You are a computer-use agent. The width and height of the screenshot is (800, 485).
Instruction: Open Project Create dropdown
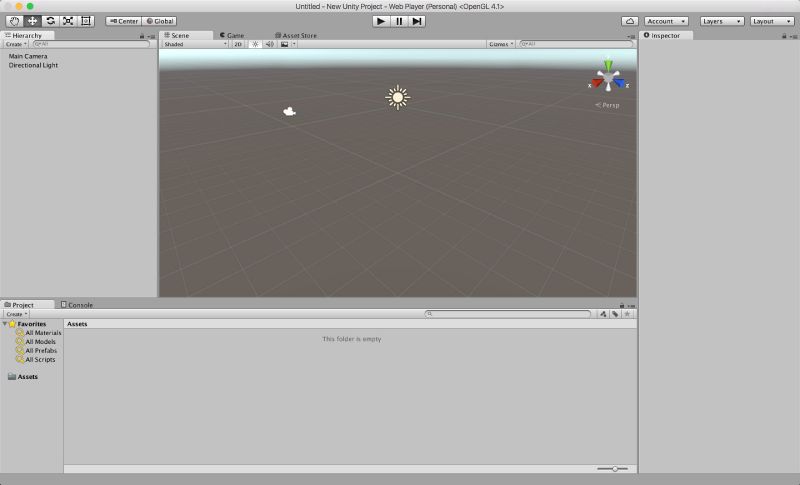pyautogui.click(x=16, y=314)
